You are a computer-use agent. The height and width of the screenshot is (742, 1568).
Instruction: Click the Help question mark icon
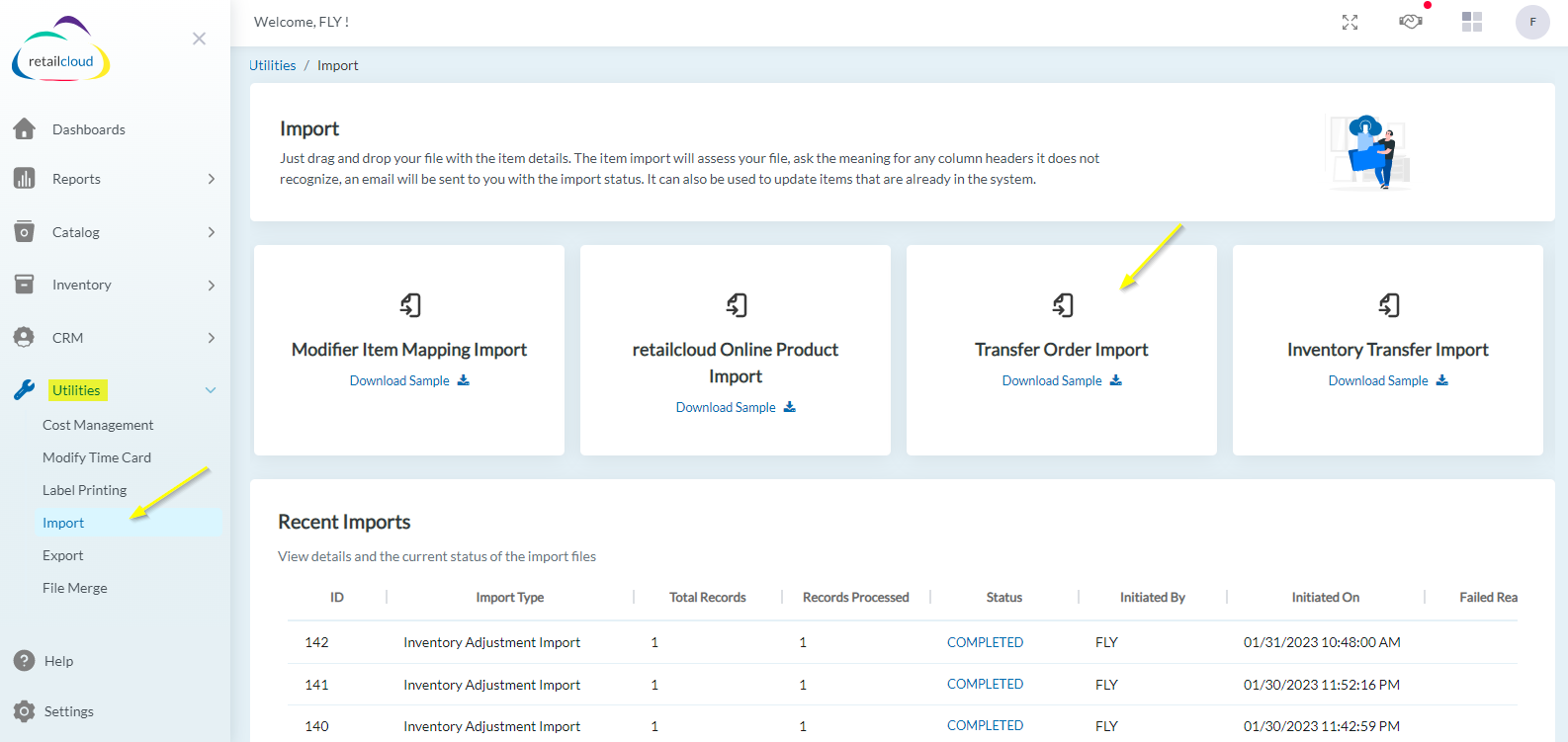tap(25, 660)
